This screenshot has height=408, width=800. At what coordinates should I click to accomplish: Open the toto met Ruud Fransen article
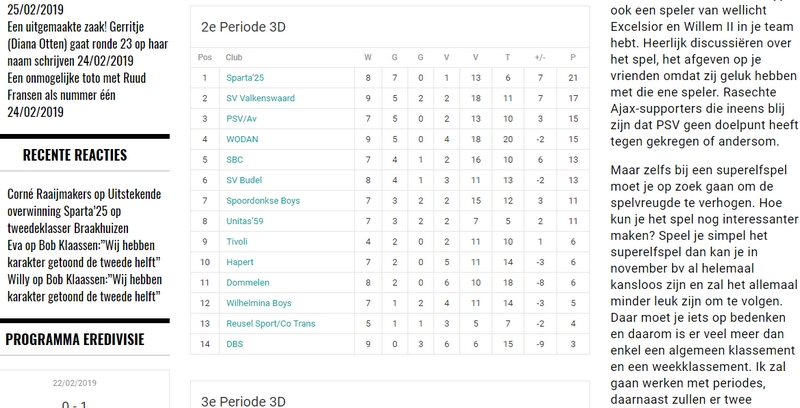coord(77,86)
